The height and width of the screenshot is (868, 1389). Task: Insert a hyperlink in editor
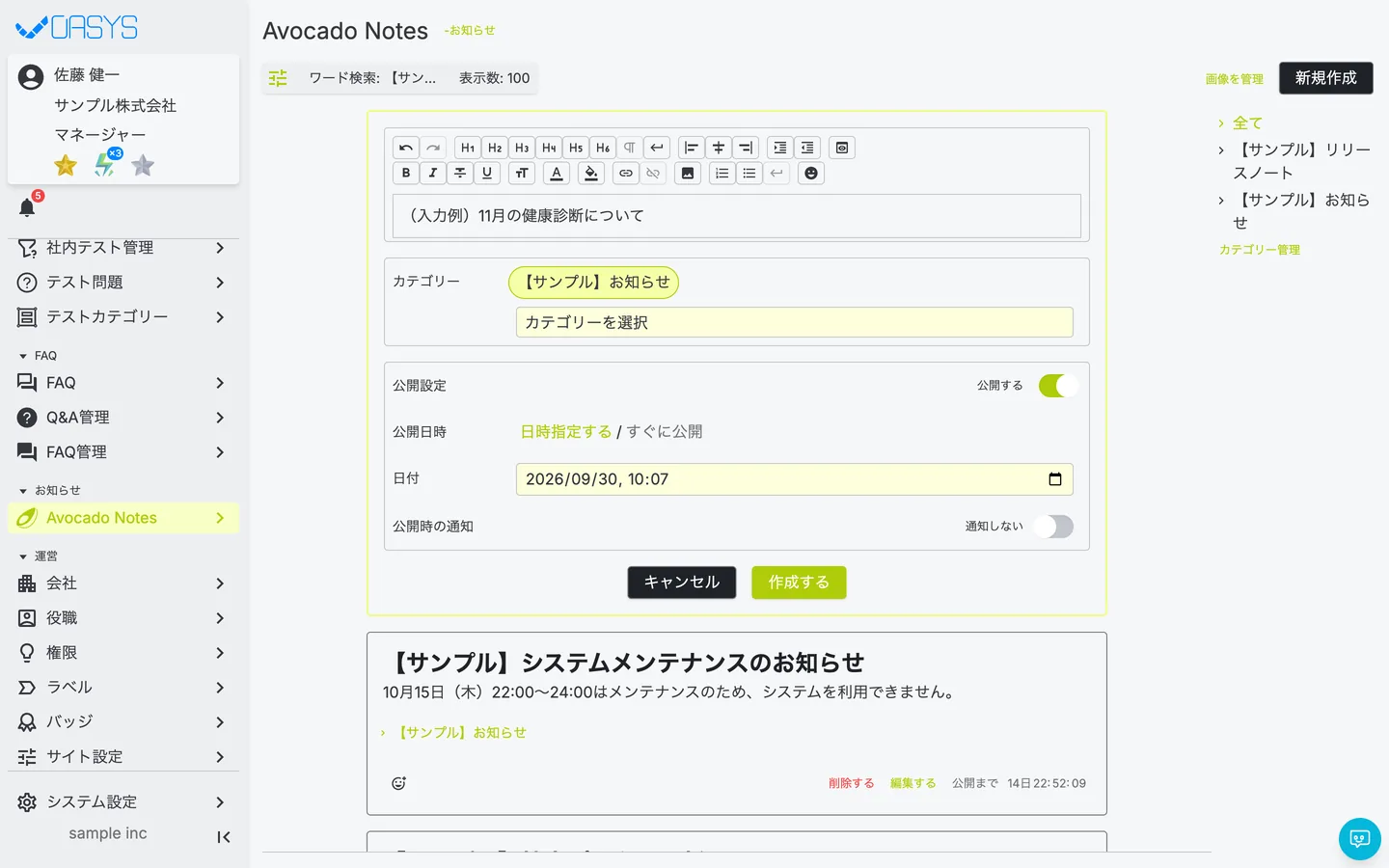626,174
